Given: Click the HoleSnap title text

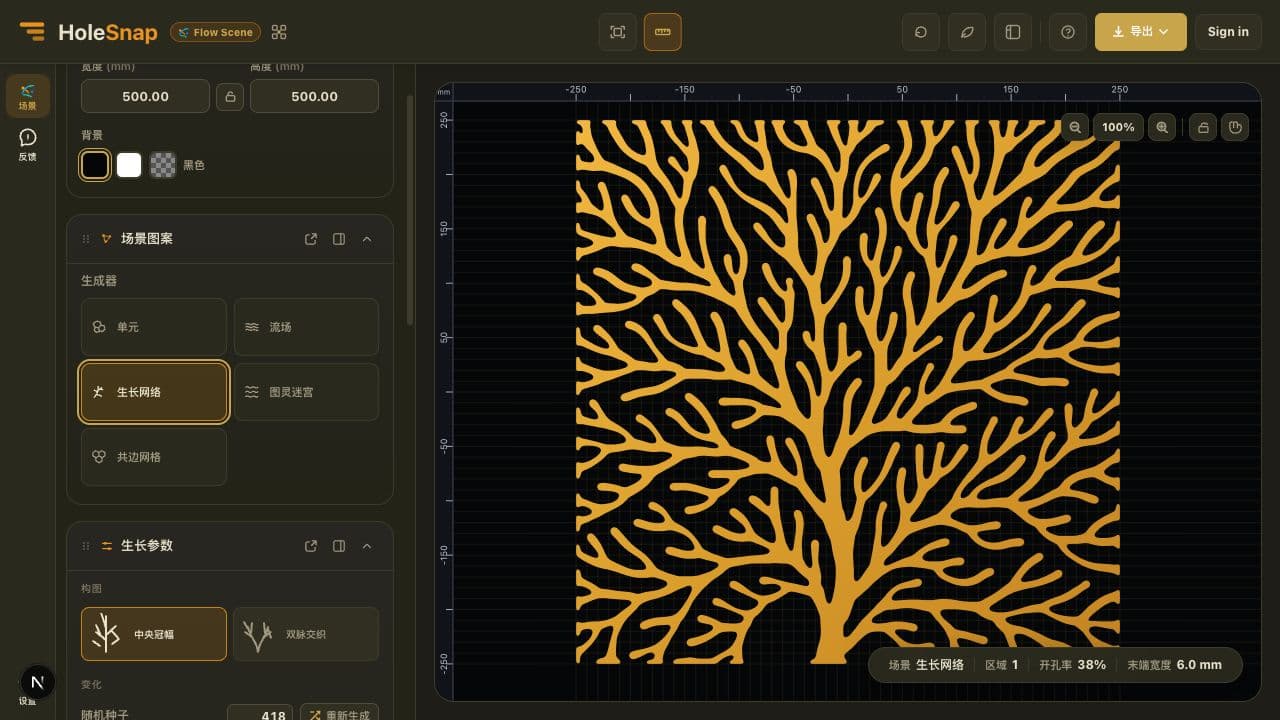Looking at the screenshot, I should pos(108,32).
